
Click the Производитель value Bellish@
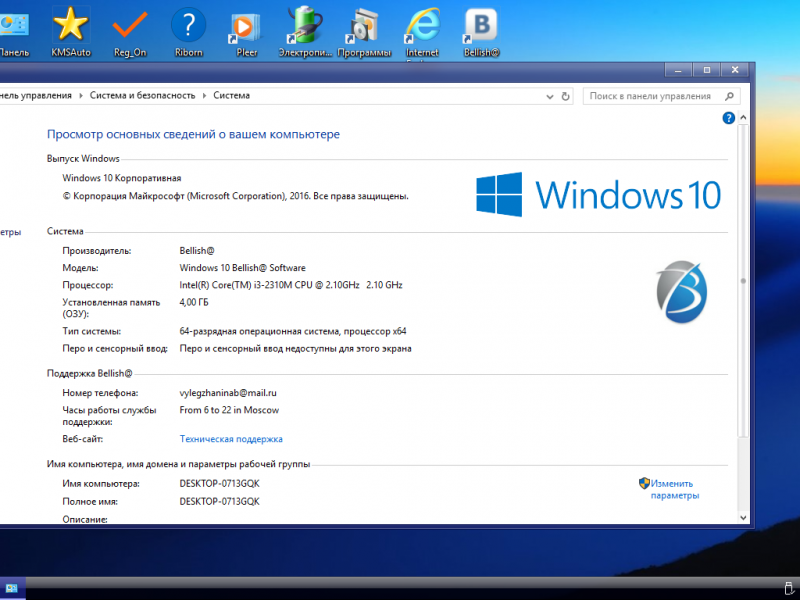(197, 251)
